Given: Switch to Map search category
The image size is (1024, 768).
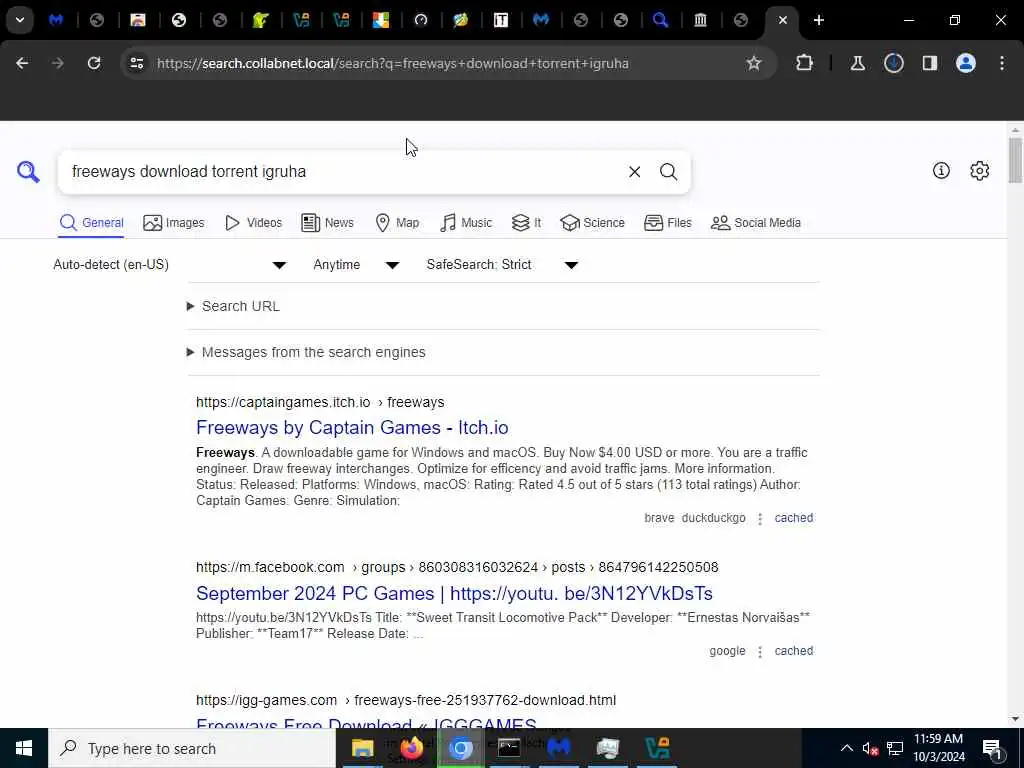Looking at the screenshot, I should click(x=397, y=223).
